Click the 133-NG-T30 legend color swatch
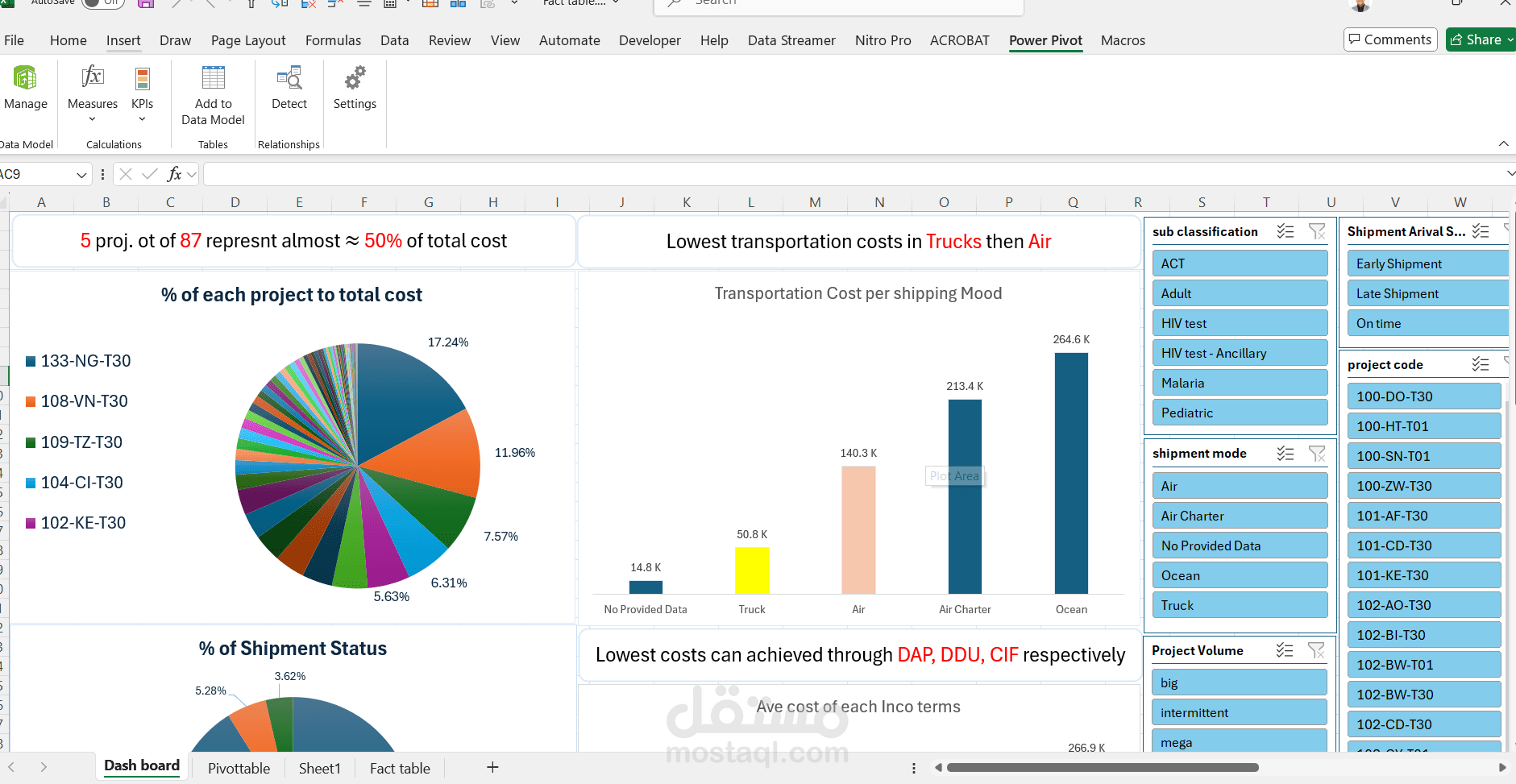 coord(31,361)
